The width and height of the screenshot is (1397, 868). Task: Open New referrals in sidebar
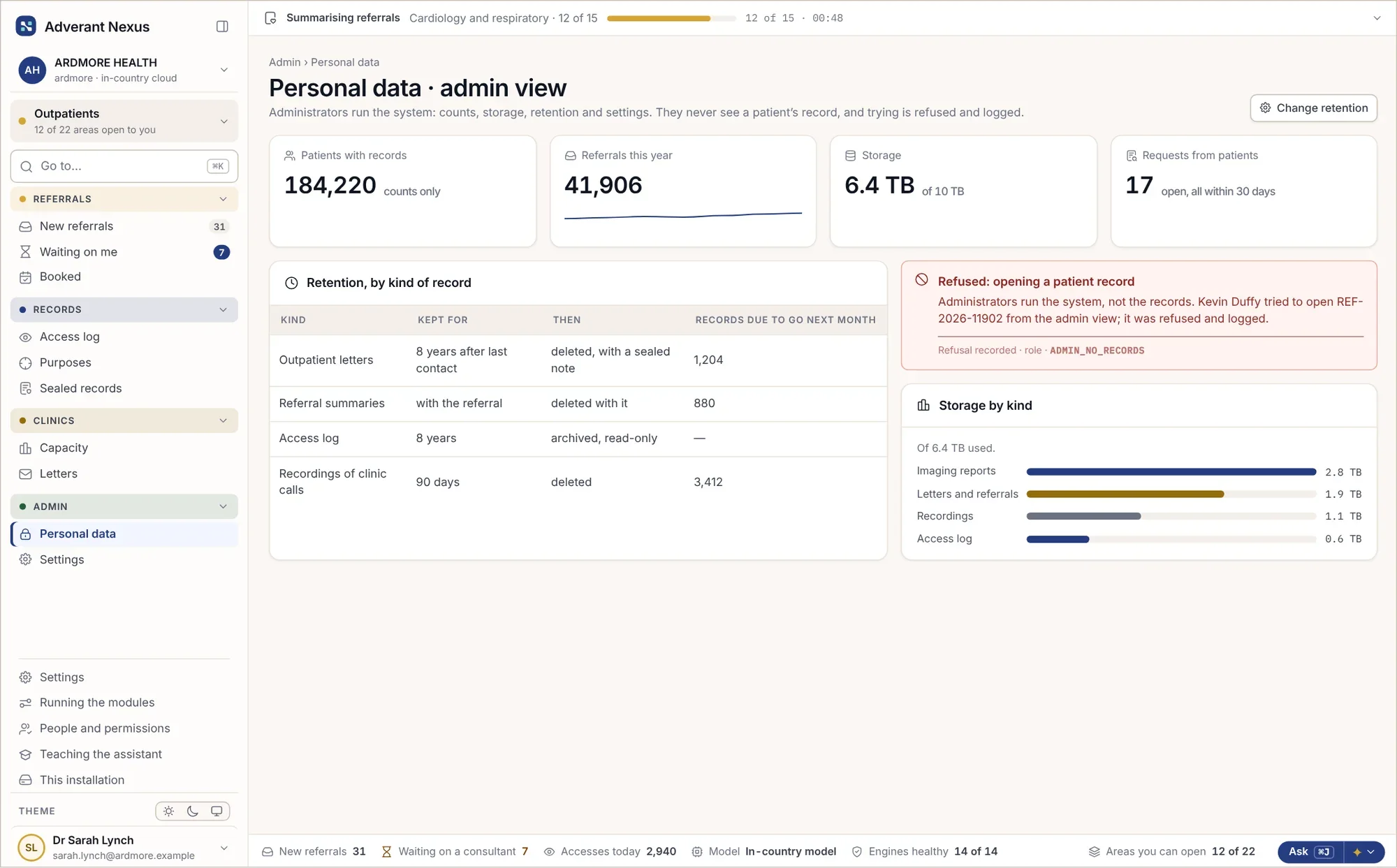tap(124, 226)
